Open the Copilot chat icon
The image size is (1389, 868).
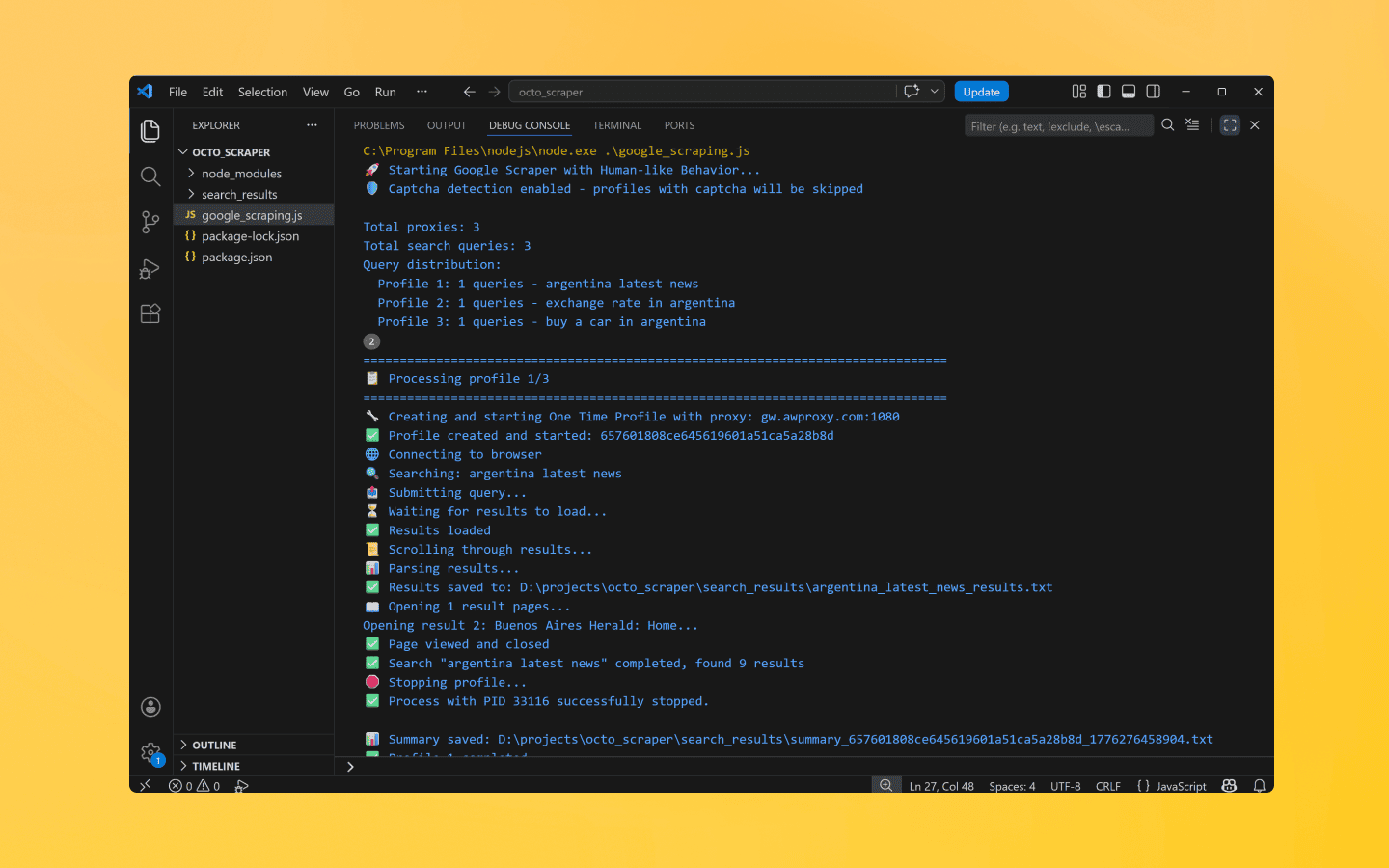click(x=912, y=92)
